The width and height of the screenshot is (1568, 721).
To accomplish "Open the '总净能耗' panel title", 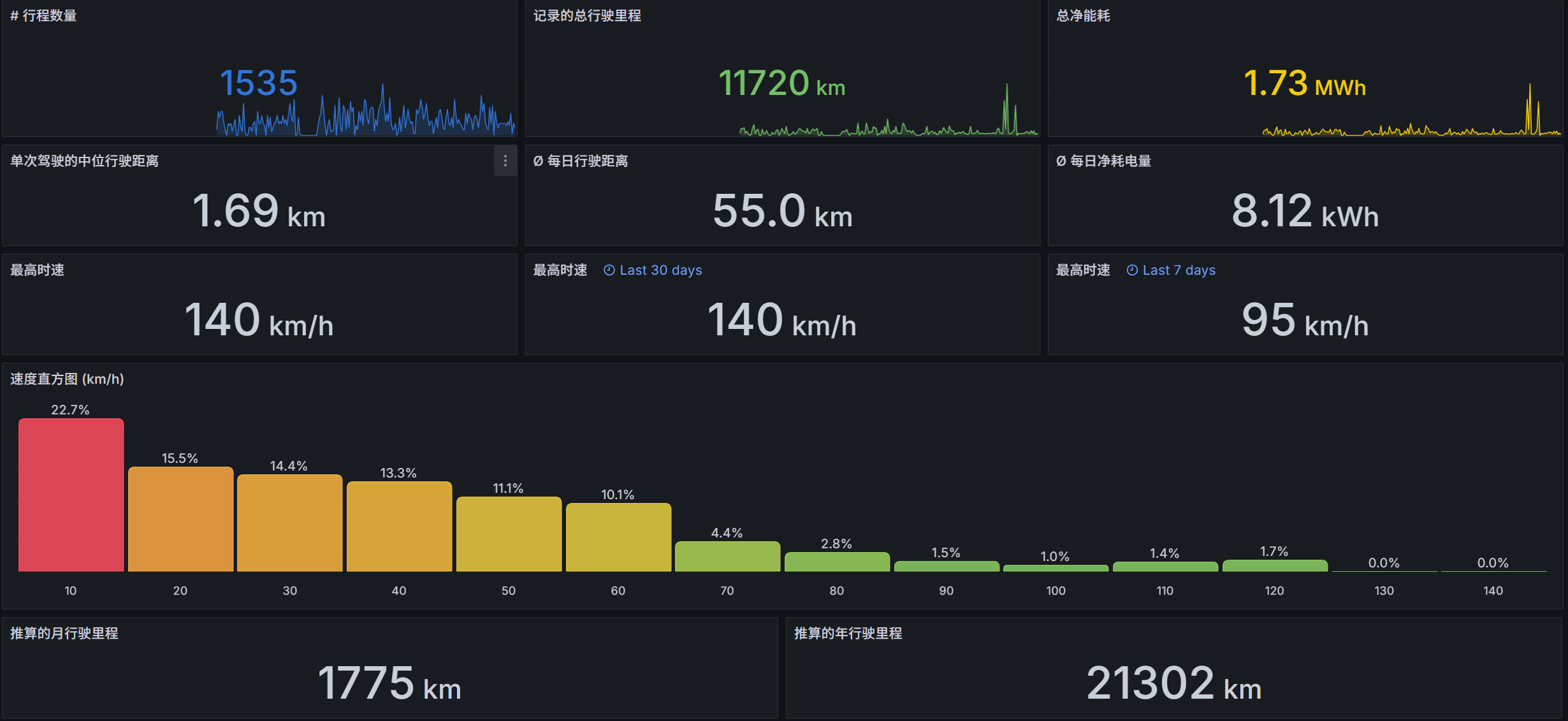I will [1082, 16].
